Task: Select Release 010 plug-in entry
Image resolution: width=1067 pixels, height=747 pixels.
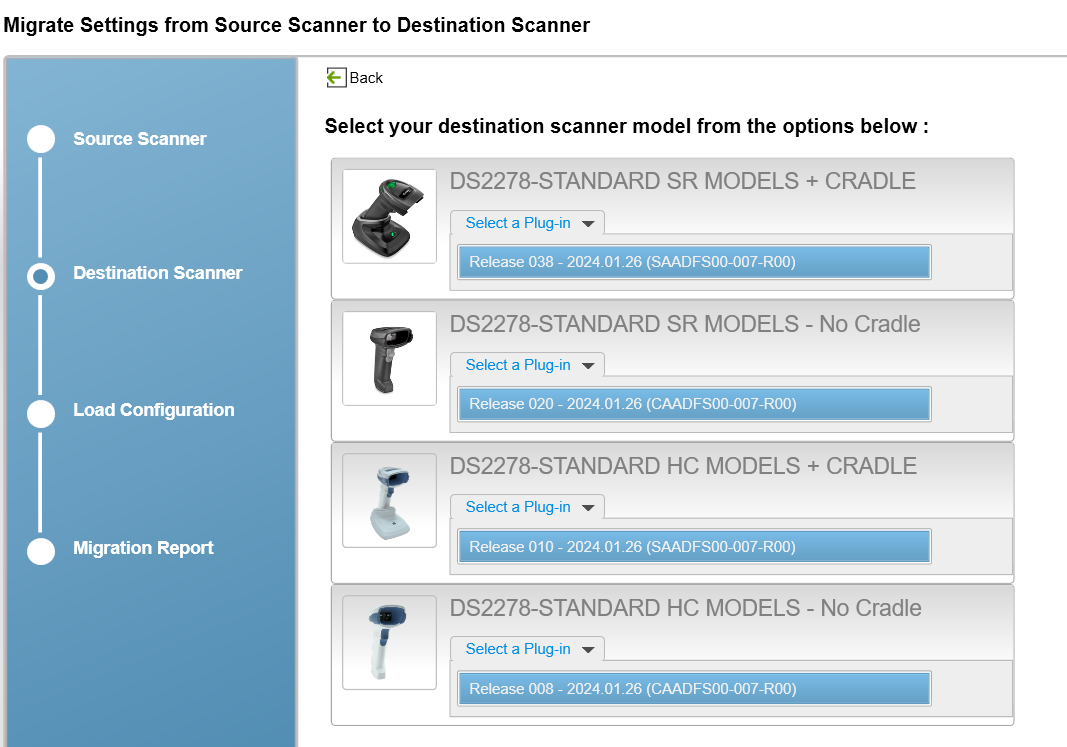Action: pos(694,545)
